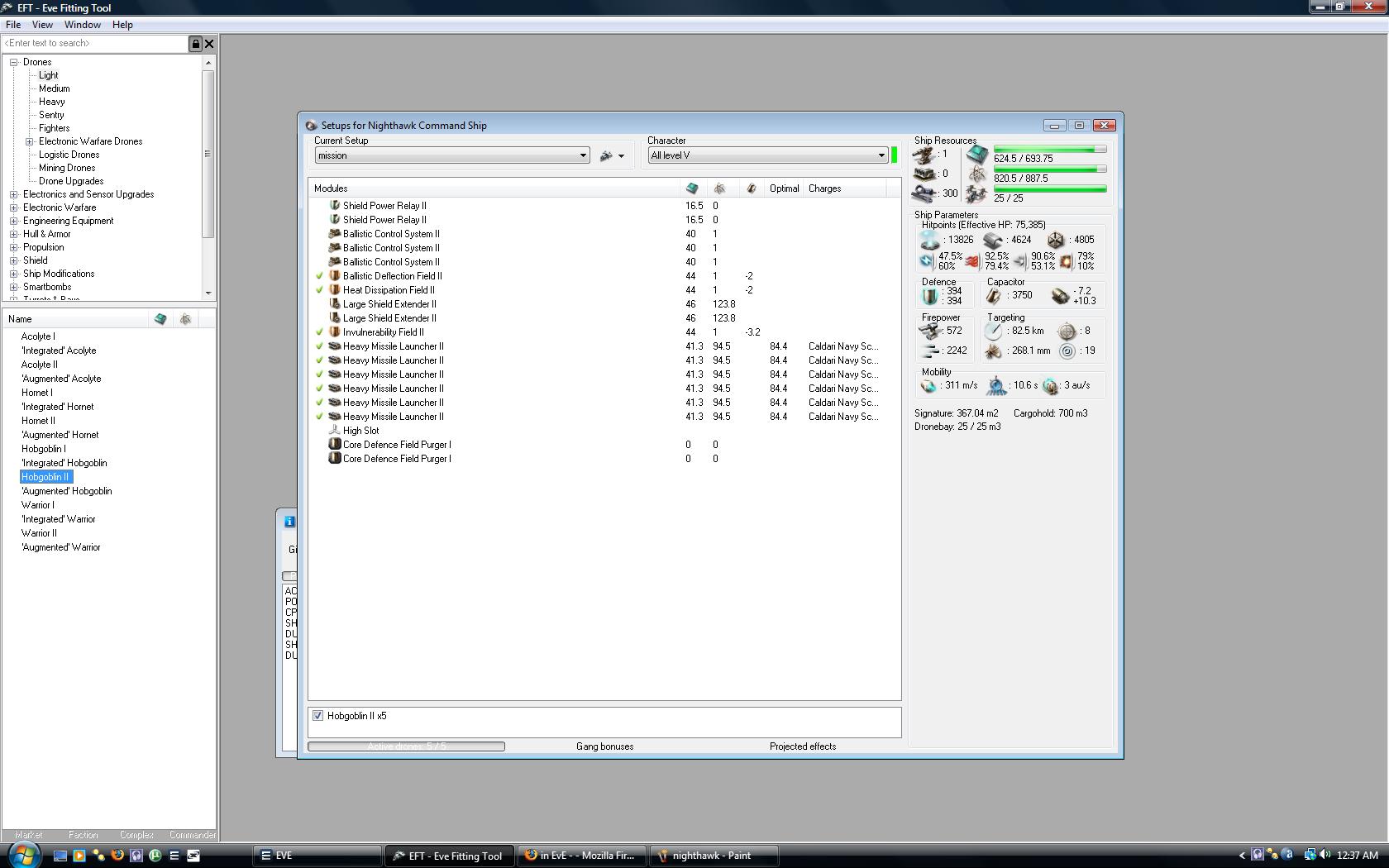Expand the Propulsion tree node
Viewport: 1389px width, 868px height.
point(14,247)
